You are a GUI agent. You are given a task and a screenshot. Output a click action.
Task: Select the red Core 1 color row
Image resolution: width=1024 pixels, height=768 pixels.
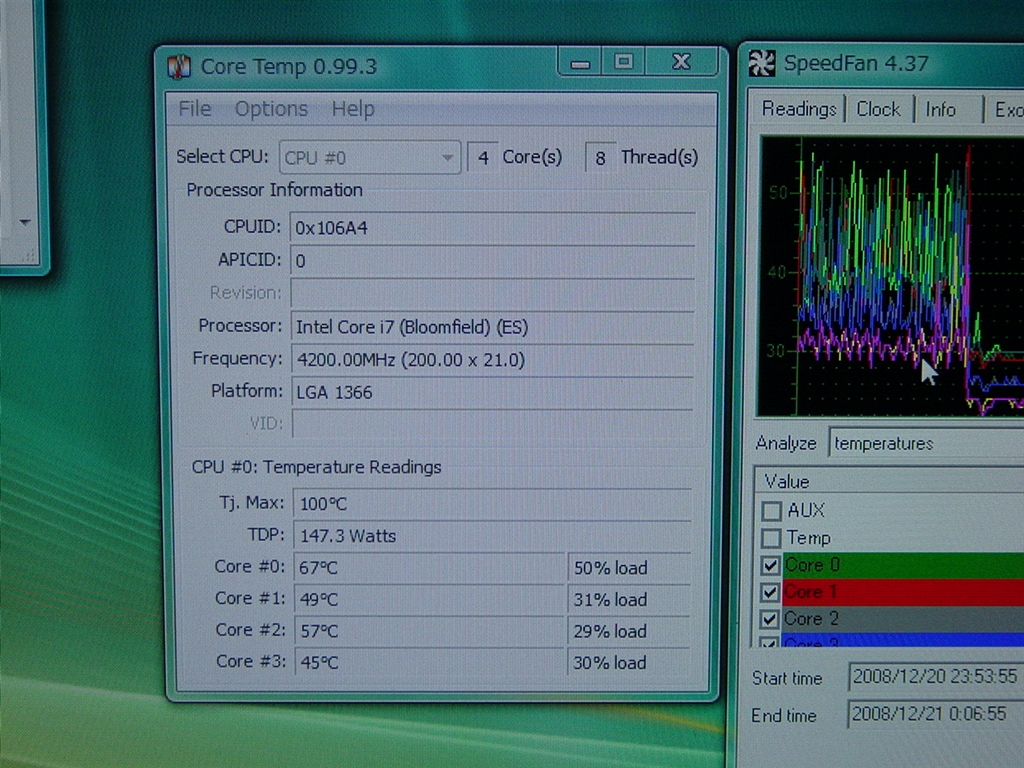coord(903,592)
